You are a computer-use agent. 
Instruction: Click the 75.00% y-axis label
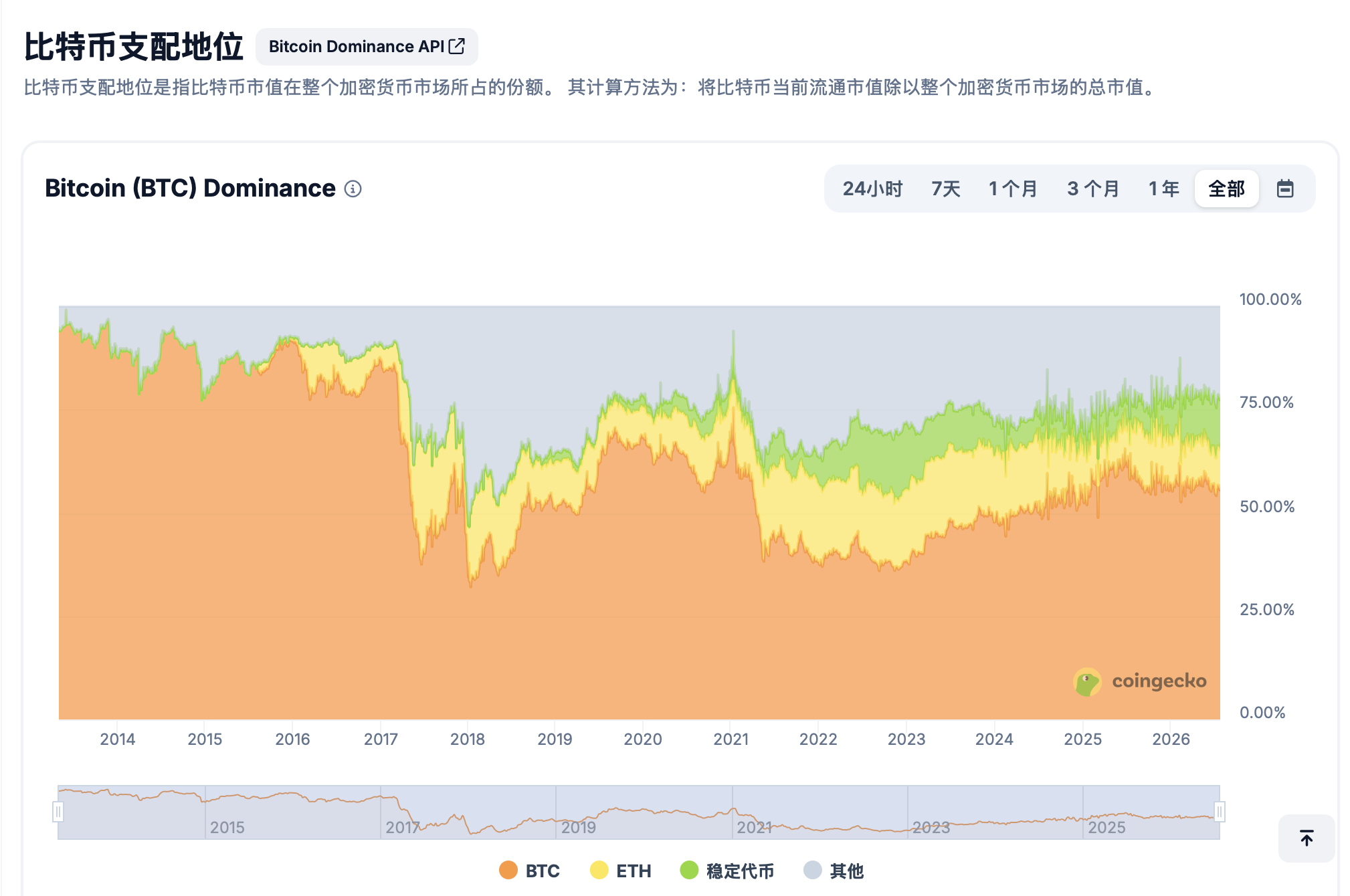[x=1266, y=403]
